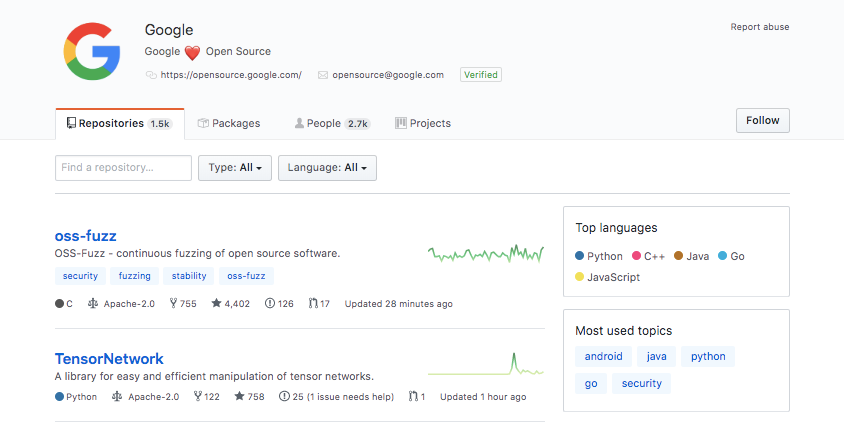
Task: Click the People tab person icon
Action: (299, 123)
